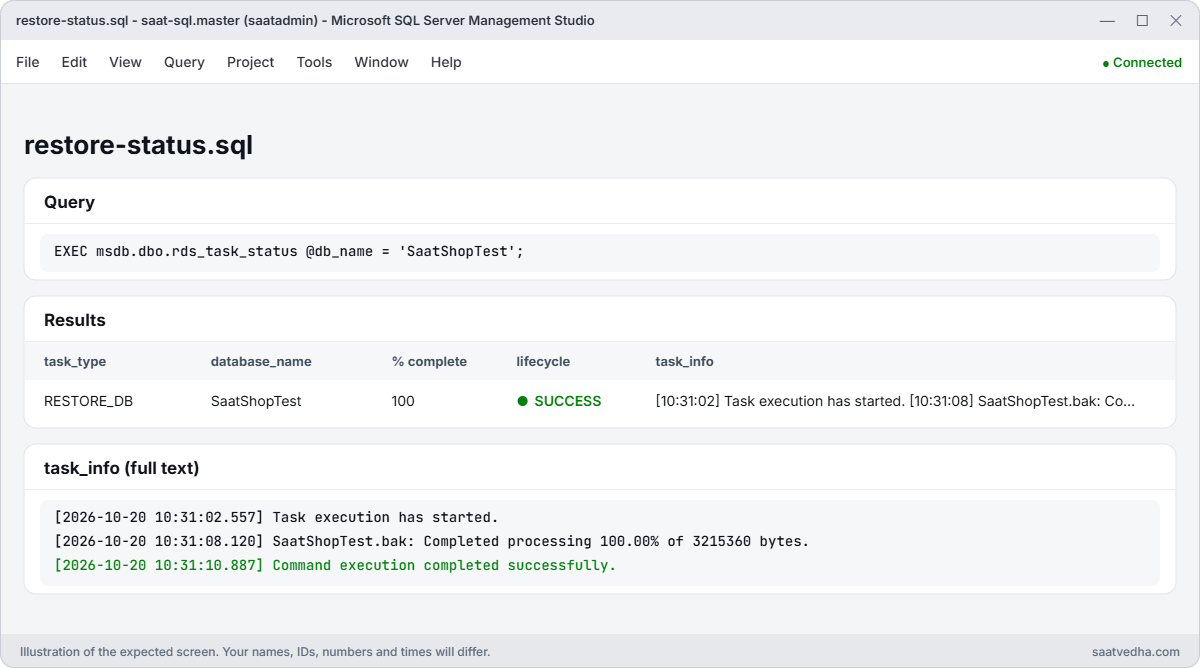The image size is (1200, 668).
Task: Minimize the Management Studio window
Action: click(x=1107, y=20)
